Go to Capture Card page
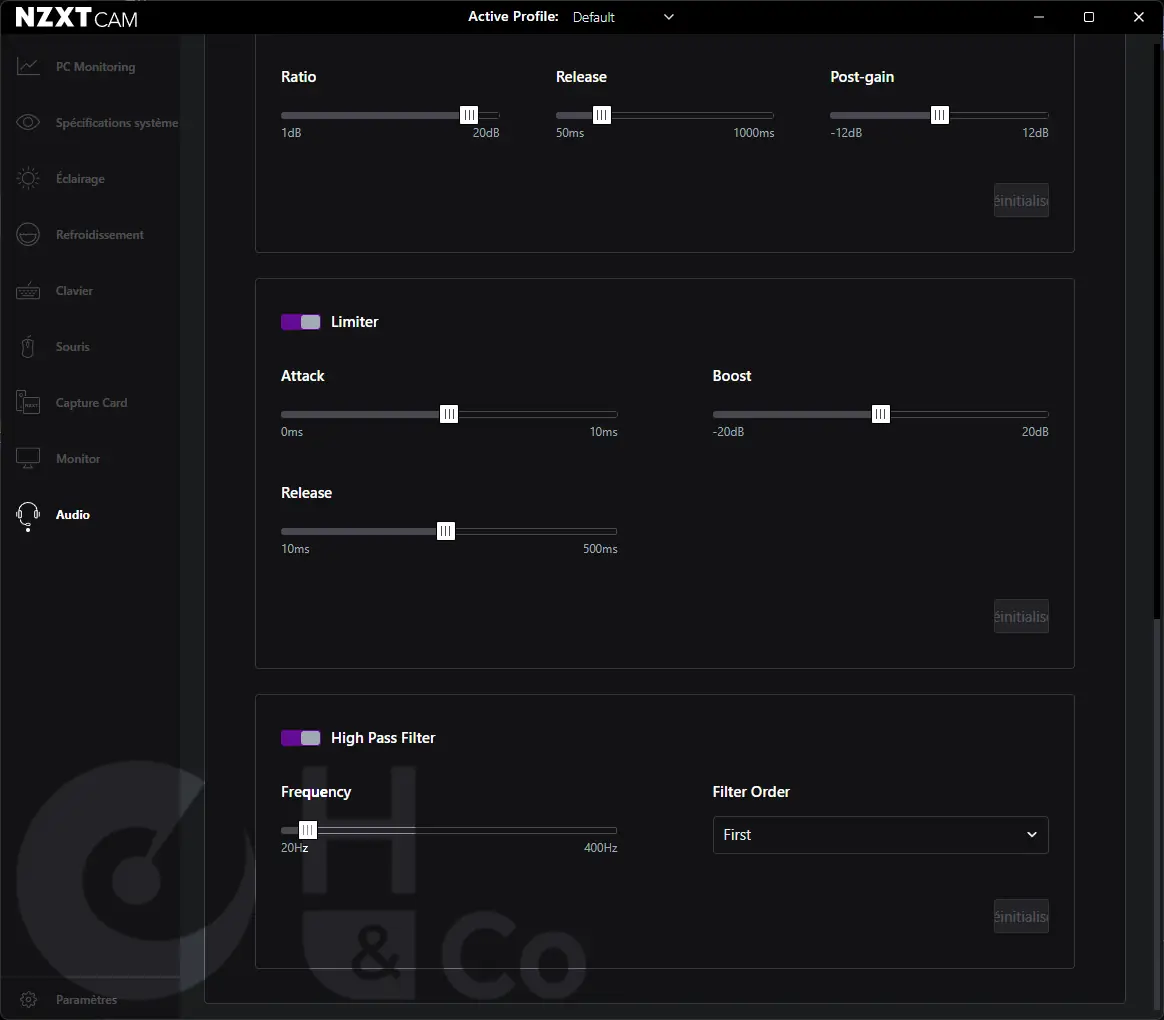Viewport: 1164px width, 1020px height. coord(91,403)
